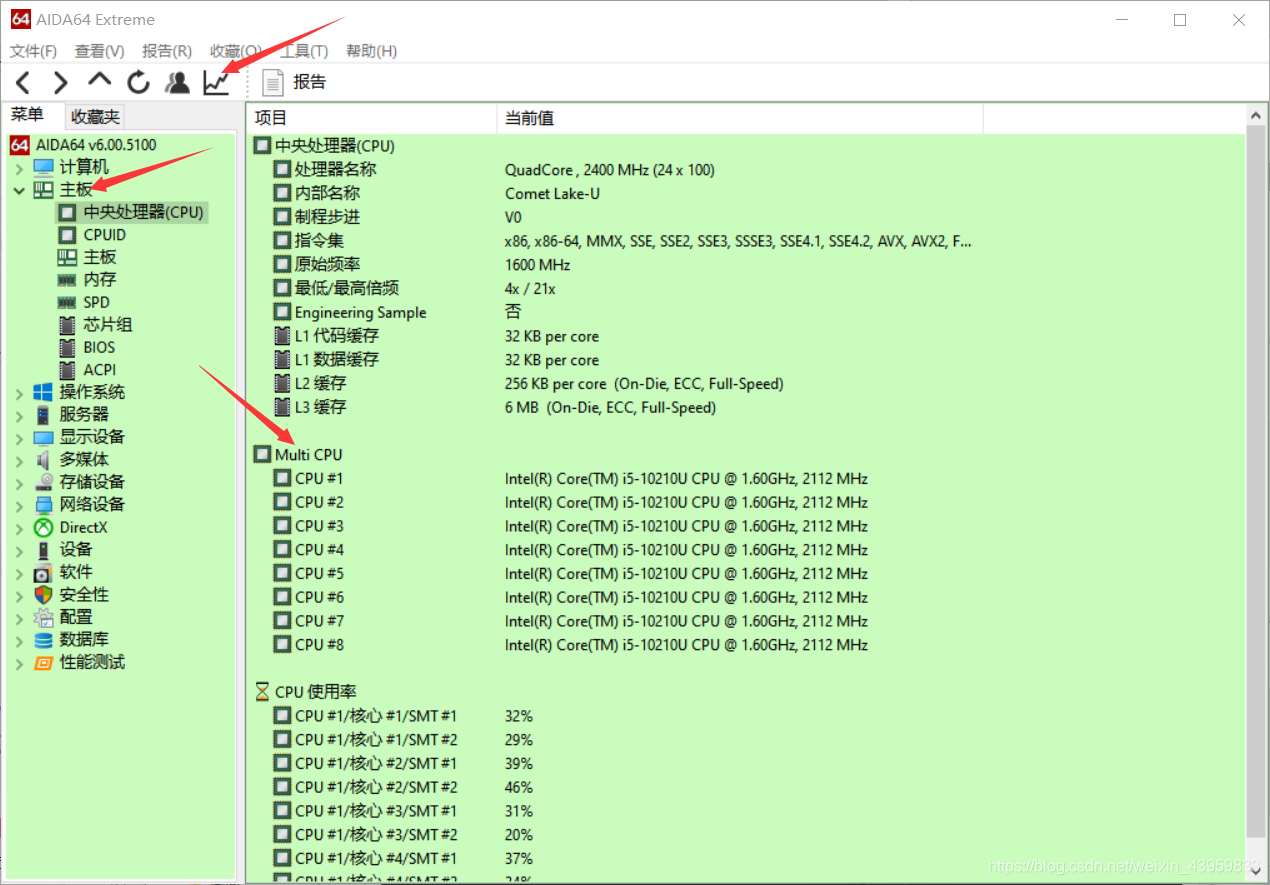
Task: Select 软件 in the tree
Action: (76, 572)
